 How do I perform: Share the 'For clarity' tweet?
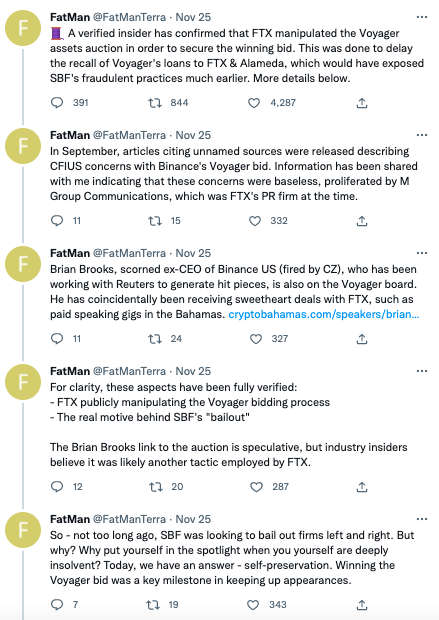click(x=362, y=487)
